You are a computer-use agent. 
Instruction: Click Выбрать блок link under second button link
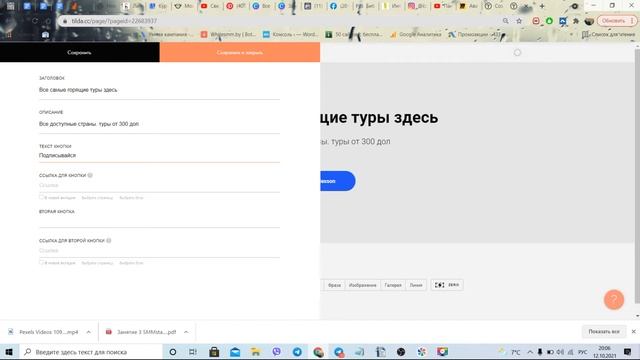(x=131, y=263)
